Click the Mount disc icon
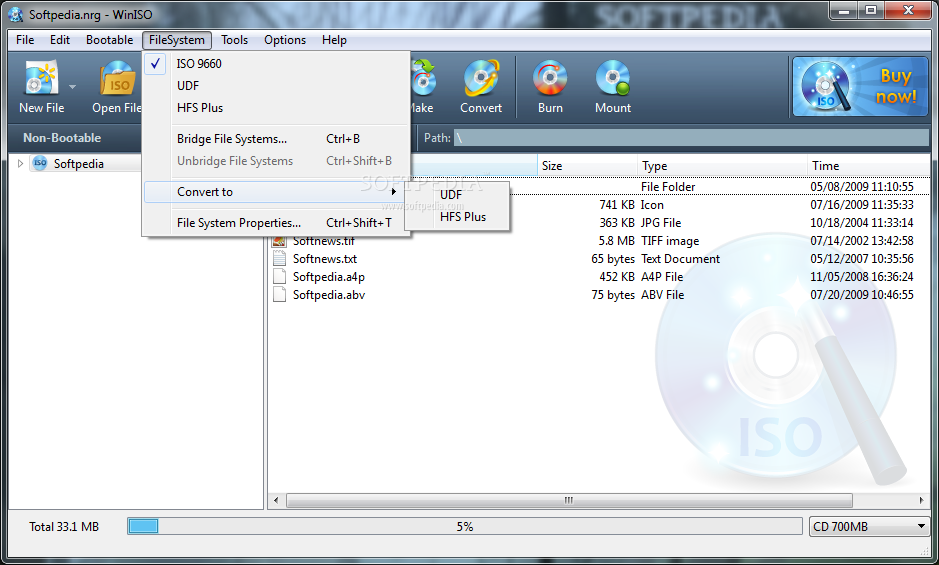 [613, 78]
